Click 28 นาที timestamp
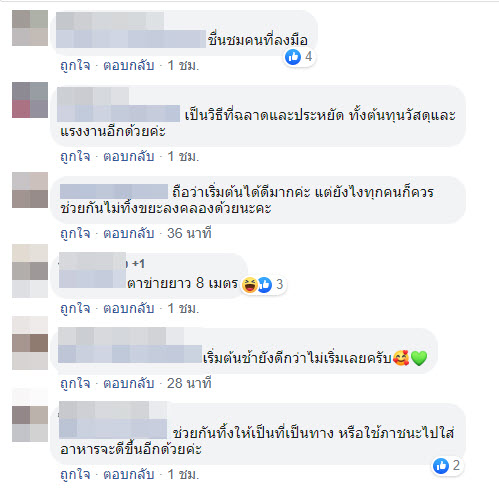 [x=189, y=383]
